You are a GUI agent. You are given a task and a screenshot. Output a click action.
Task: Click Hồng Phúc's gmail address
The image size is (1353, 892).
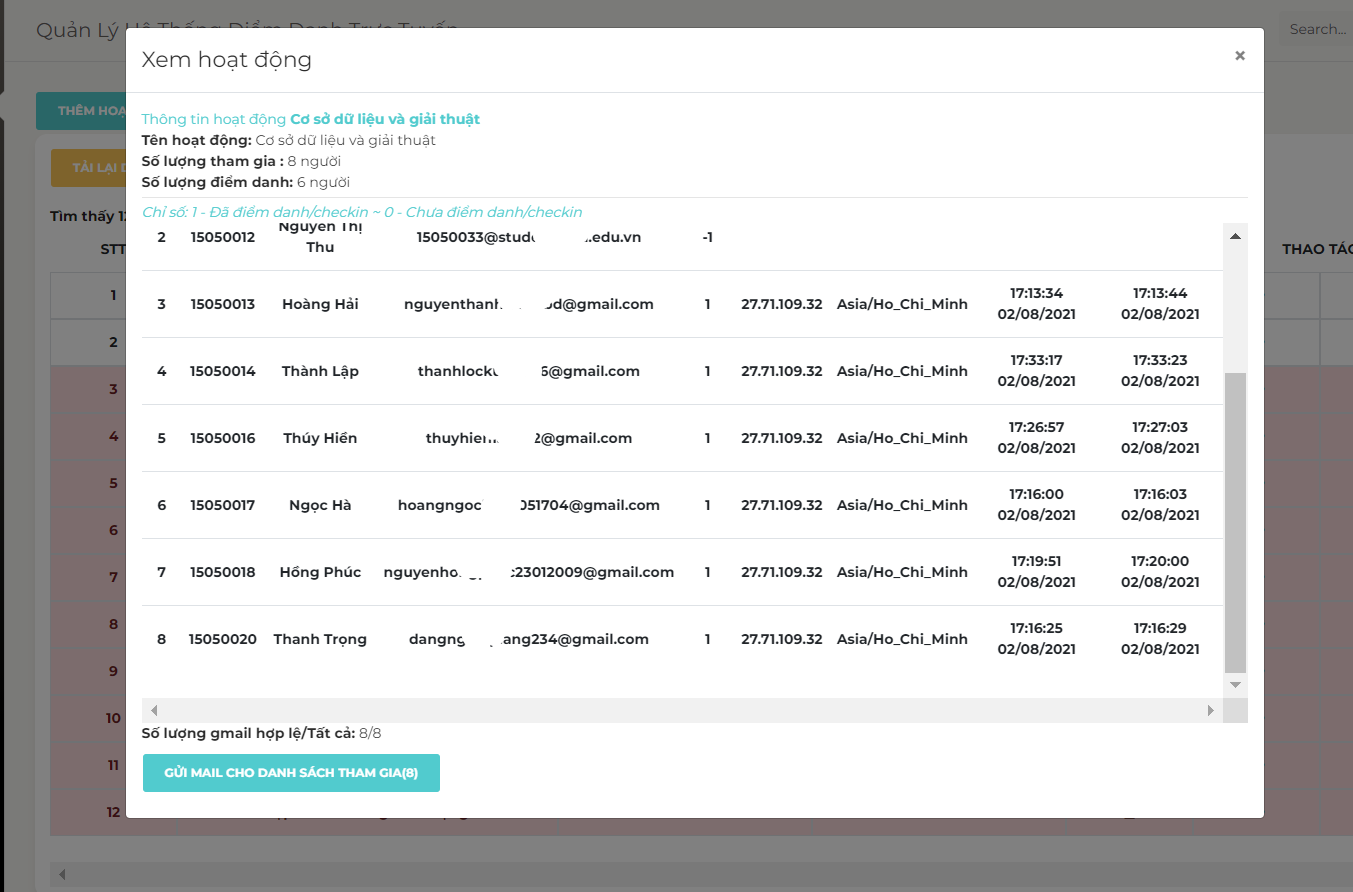(x=529, y=572)
